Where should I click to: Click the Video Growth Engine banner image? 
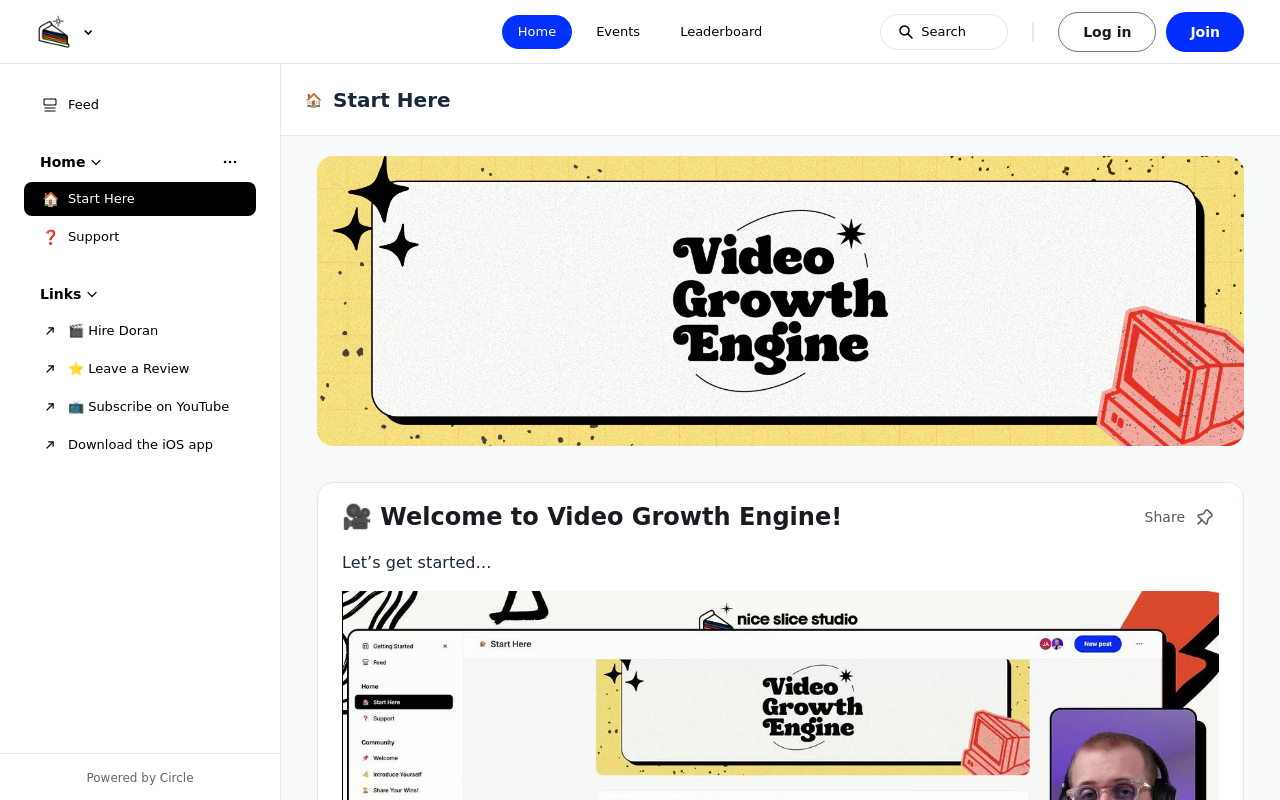[780, 301]
